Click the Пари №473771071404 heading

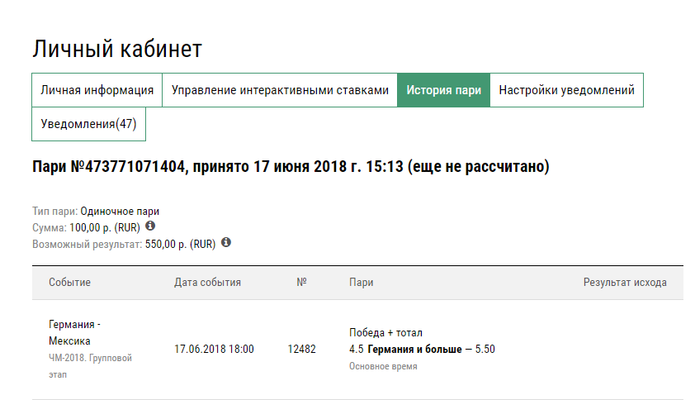(290, 166)
